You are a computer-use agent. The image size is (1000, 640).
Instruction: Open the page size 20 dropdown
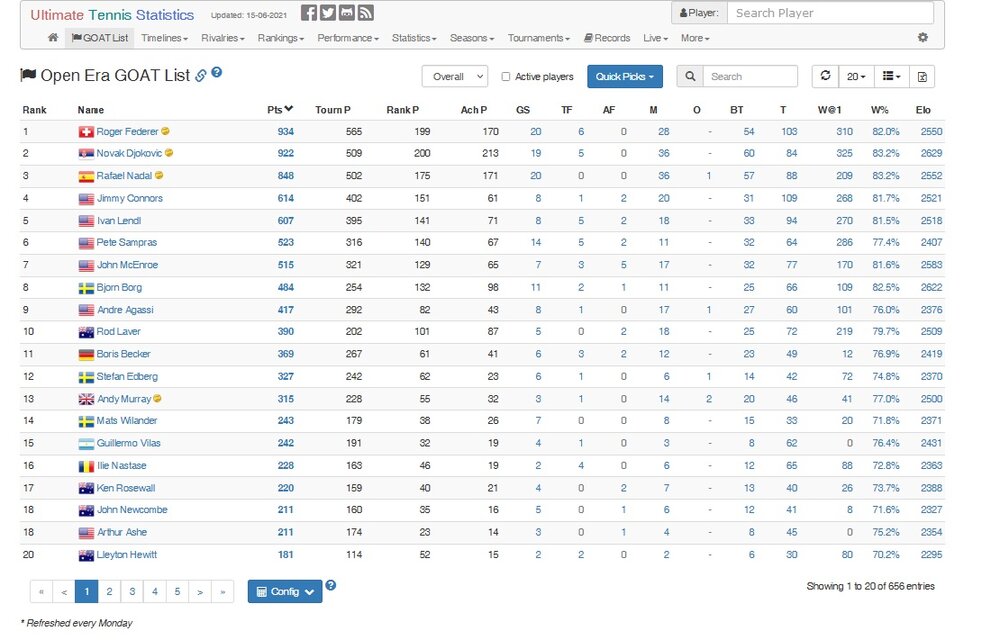point(856,76)
